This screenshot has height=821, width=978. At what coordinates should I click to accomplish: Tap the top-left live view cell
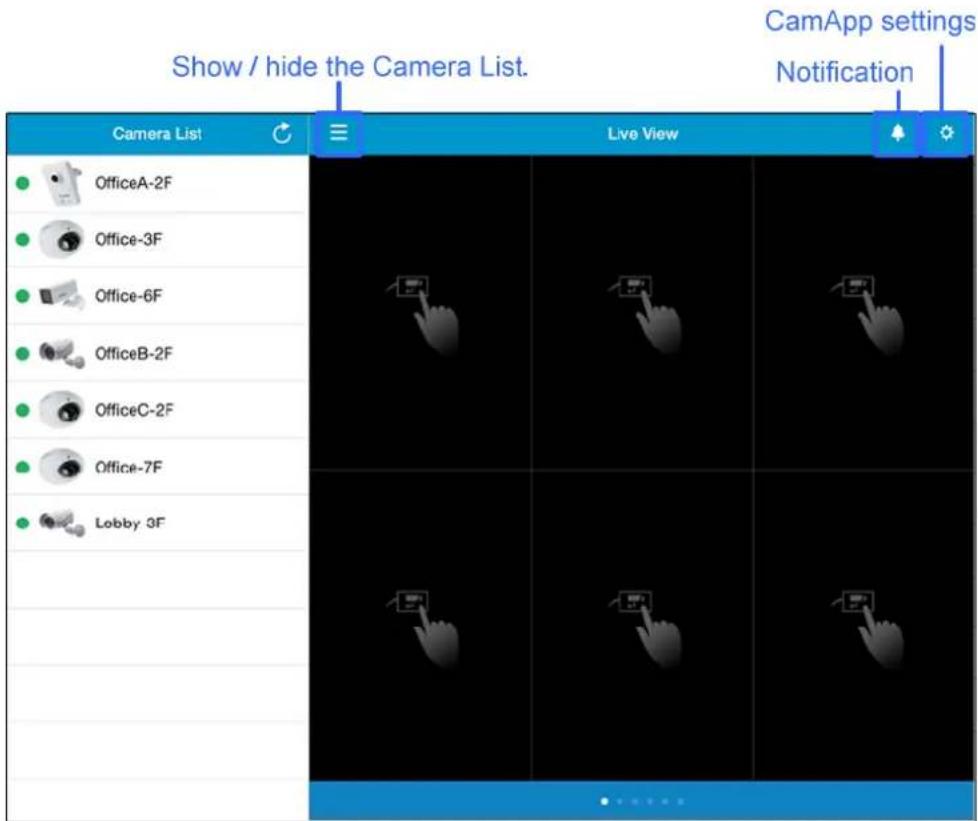coord(420,313)
